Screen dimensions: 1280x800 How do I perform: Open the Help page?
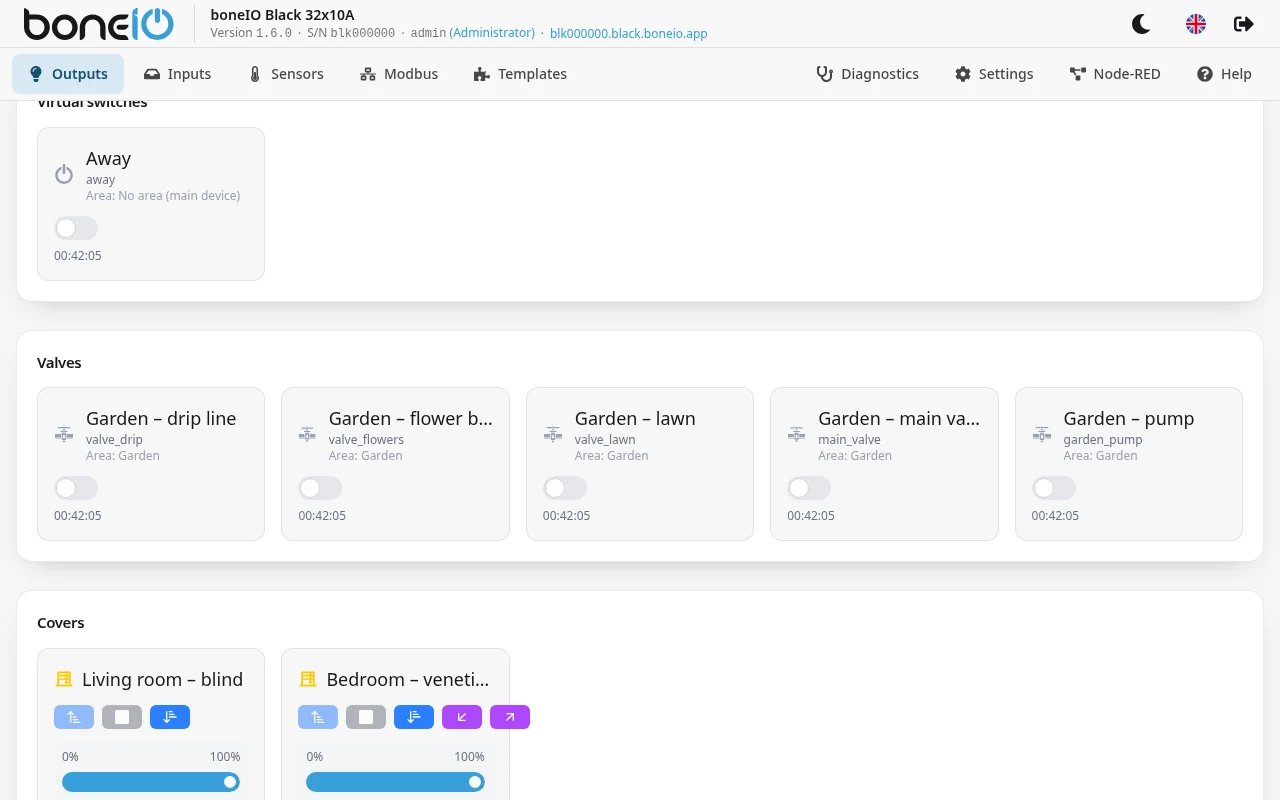click(x=1224, y=74)
